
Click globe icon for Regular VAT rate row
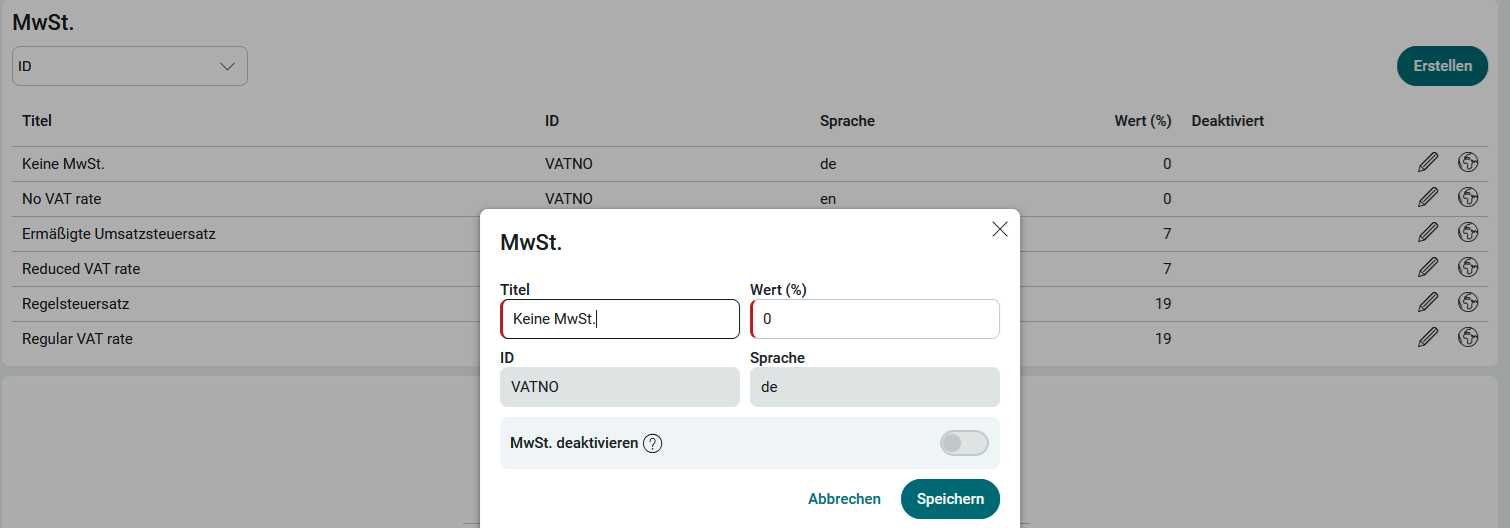click(1468, 338)
